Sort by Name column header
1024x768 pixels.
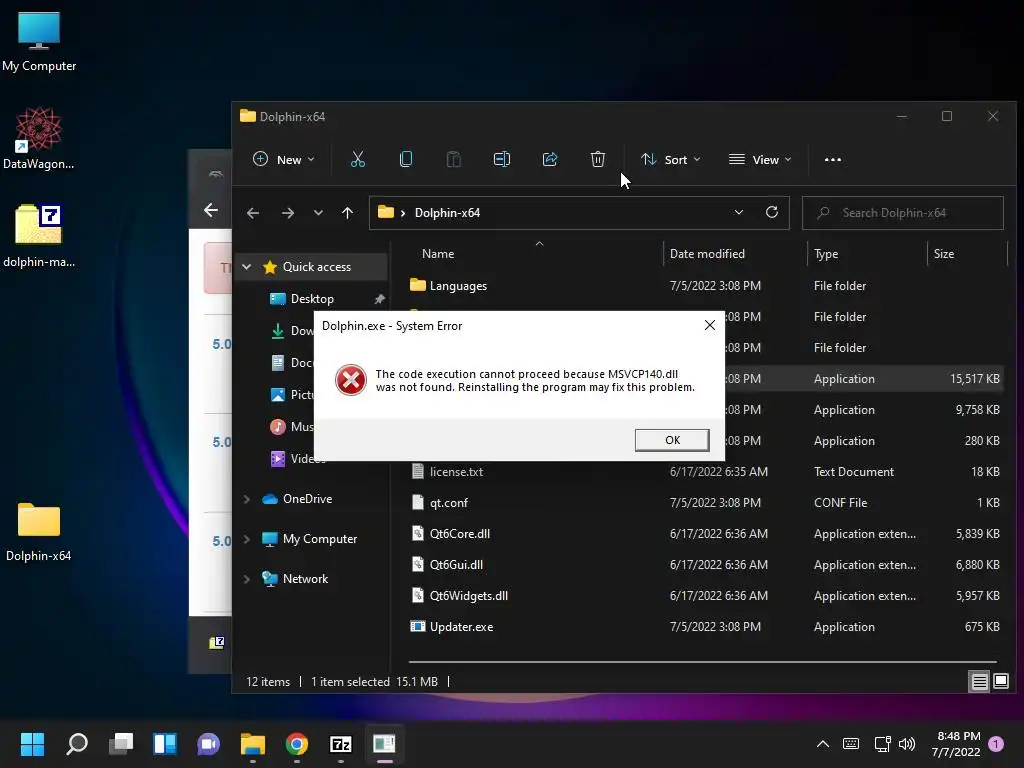pyautogui.click(x=438, y=254)
